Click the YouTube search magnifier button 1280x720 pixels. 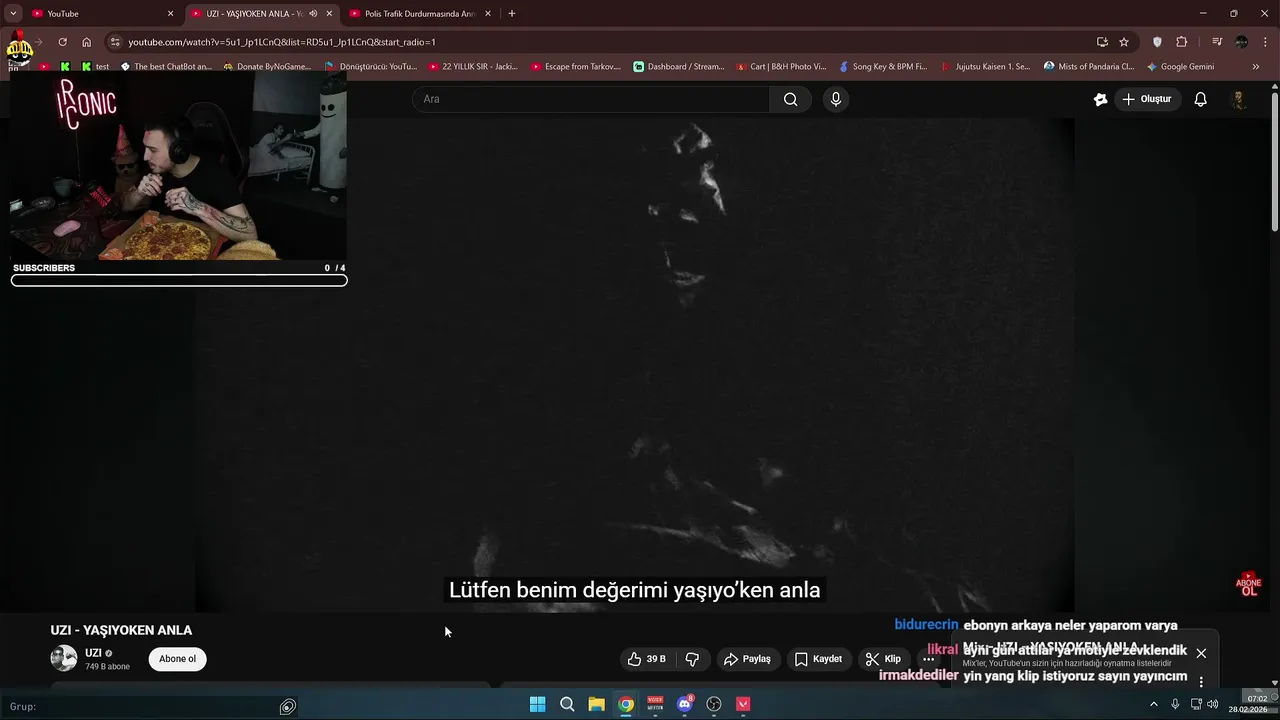click(790, 99)
